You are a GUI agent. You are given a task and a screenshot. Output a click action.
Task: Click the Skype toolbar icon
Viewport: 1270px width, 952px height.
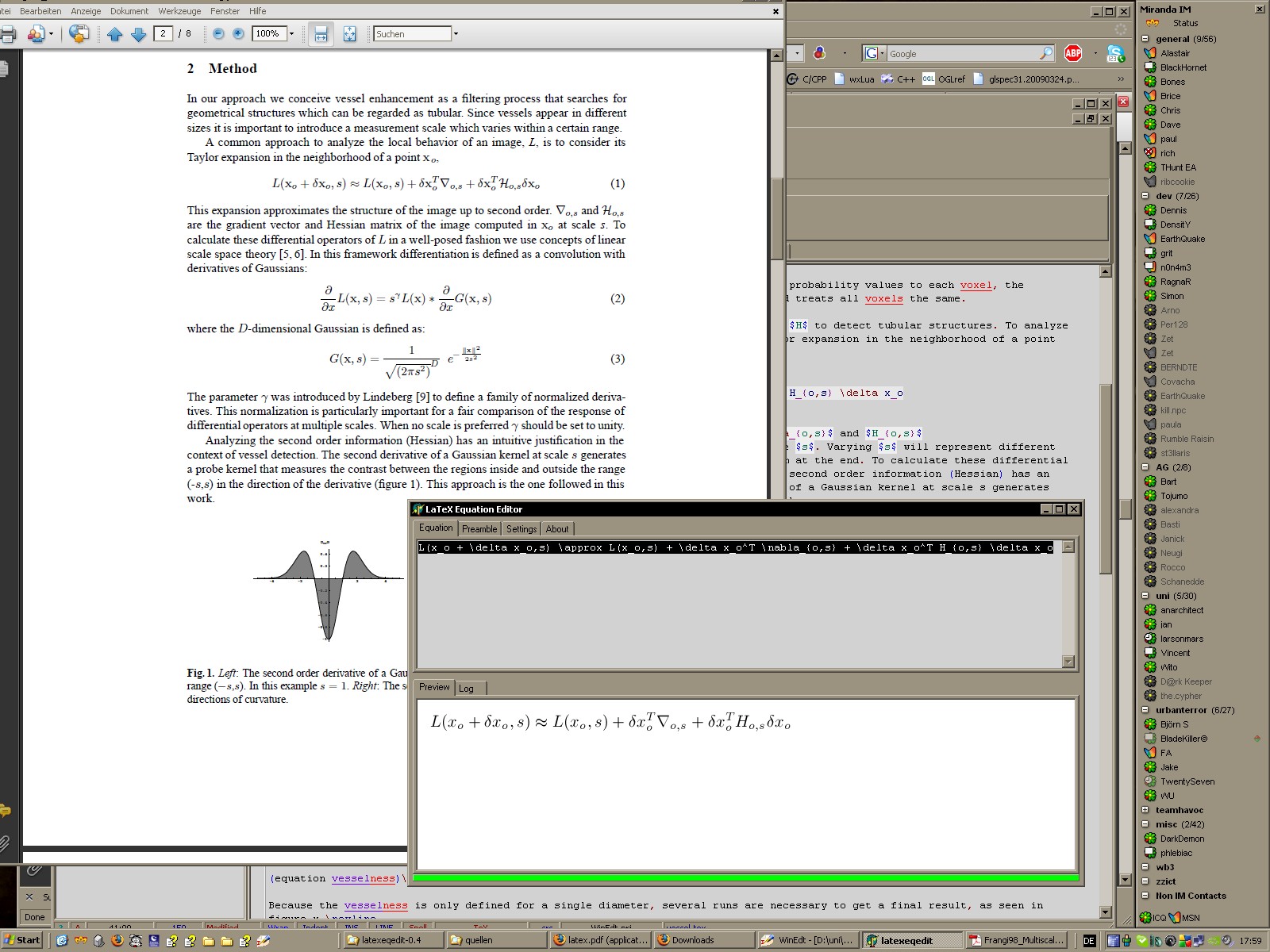(x=1115, y=53)
